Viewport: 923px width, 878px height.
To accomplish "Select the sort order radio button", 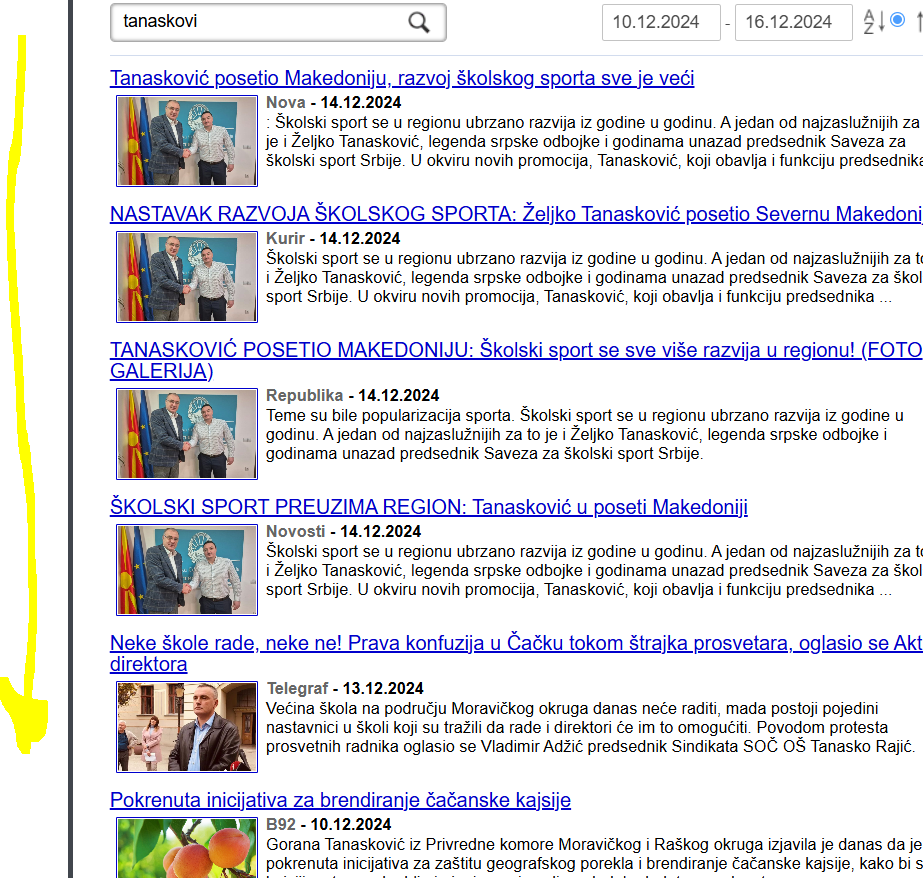I will [897, 20].
